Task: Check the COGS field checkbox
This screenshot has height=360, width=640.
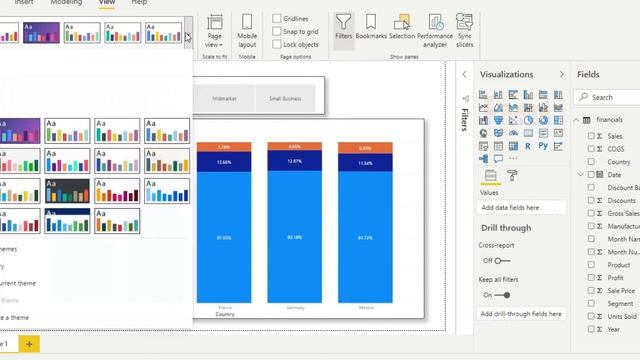Action: click(591, 149)
